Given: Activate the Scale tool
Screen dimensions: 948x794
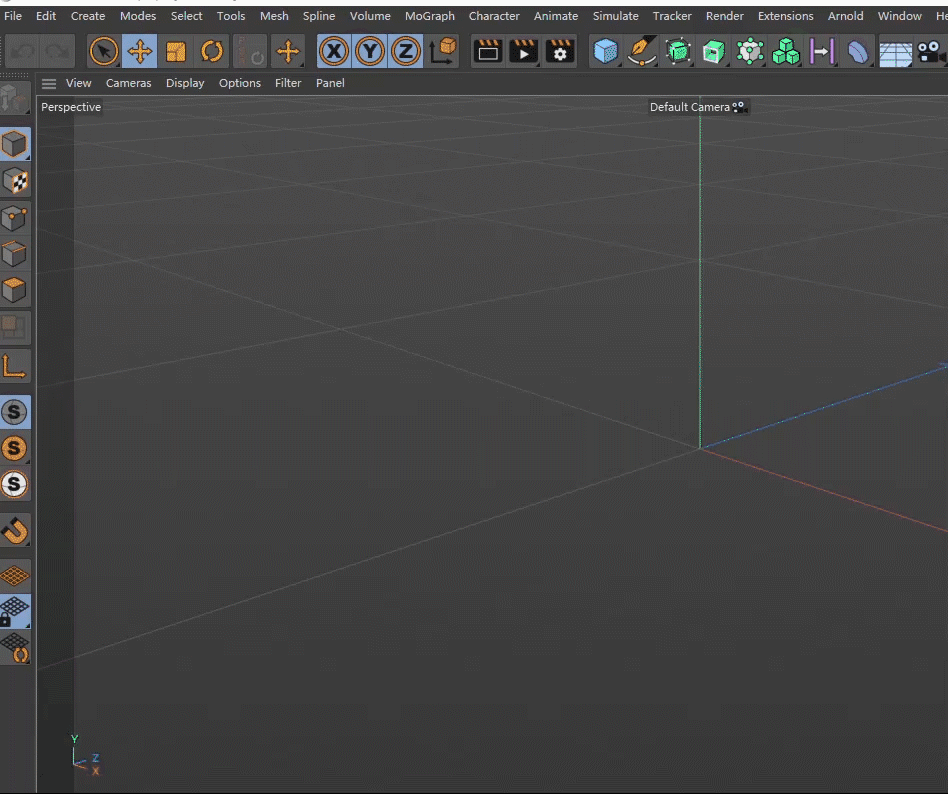Looking at the screenshot, I should (x=176, y=51).
